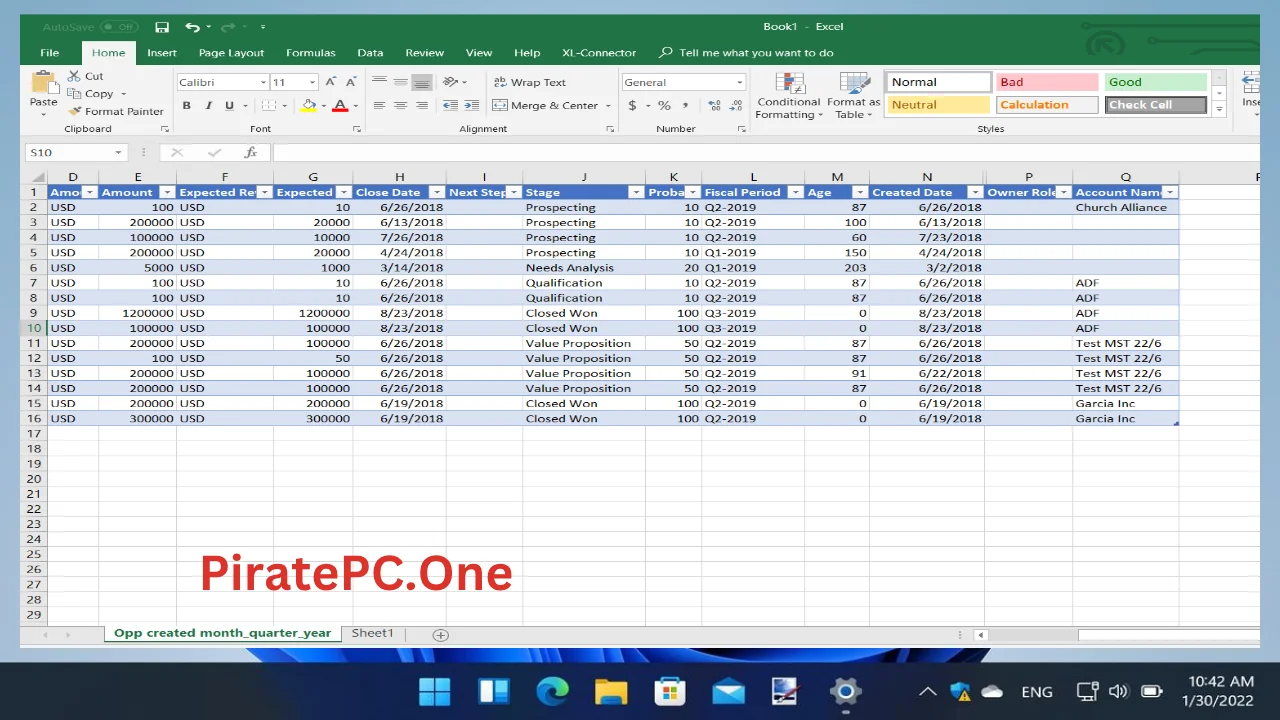Image resolution: width=1280 pixels, height=720 pixels.
Task: Click the Save disk icon
Action: [x=161, y=27]
